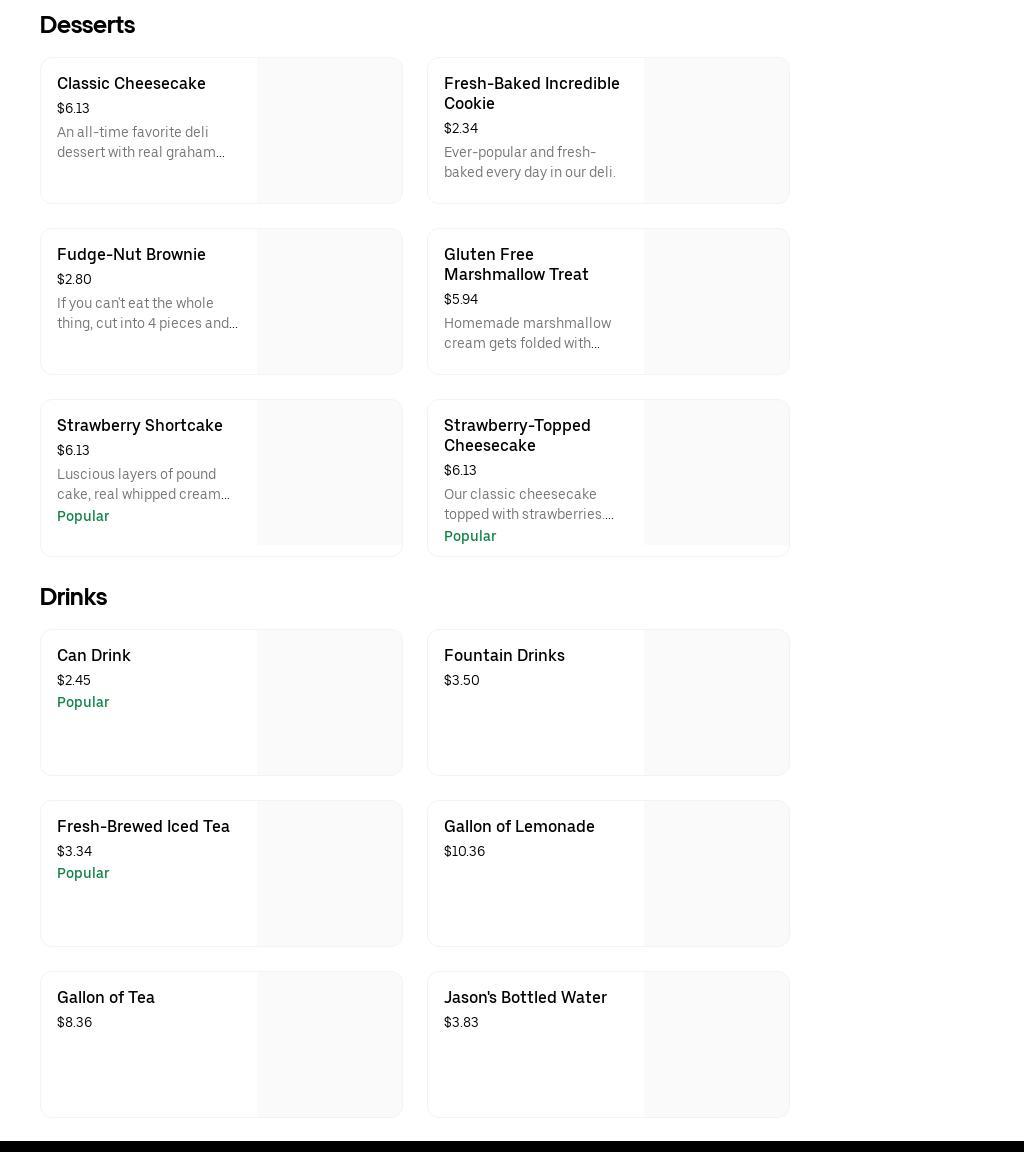Open the Gallon of Tea item

coord(106,998)
